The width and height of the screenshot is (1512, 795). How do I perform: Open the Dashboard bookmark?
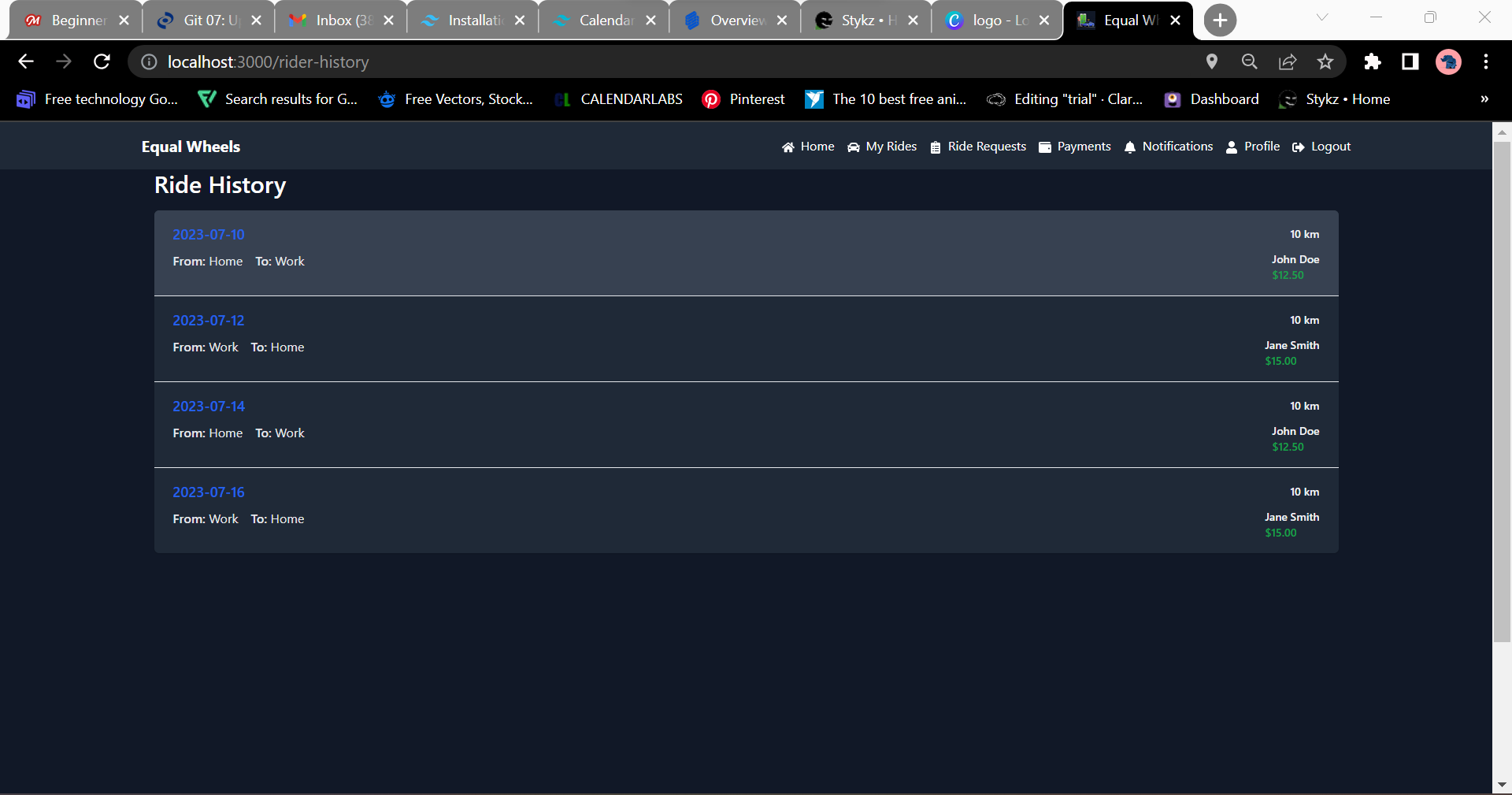1212,99
